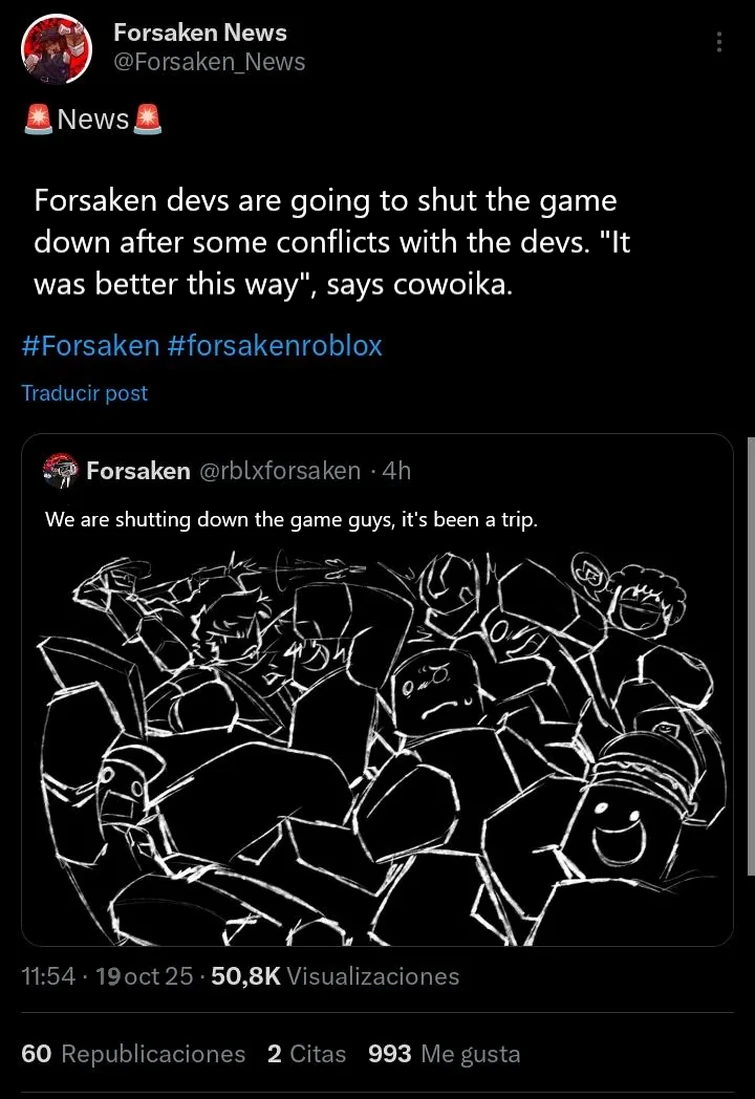View the 2 Citas quotes
Image resolution: width=755 pixels, height=1099 pixels.
(306, 1053)
